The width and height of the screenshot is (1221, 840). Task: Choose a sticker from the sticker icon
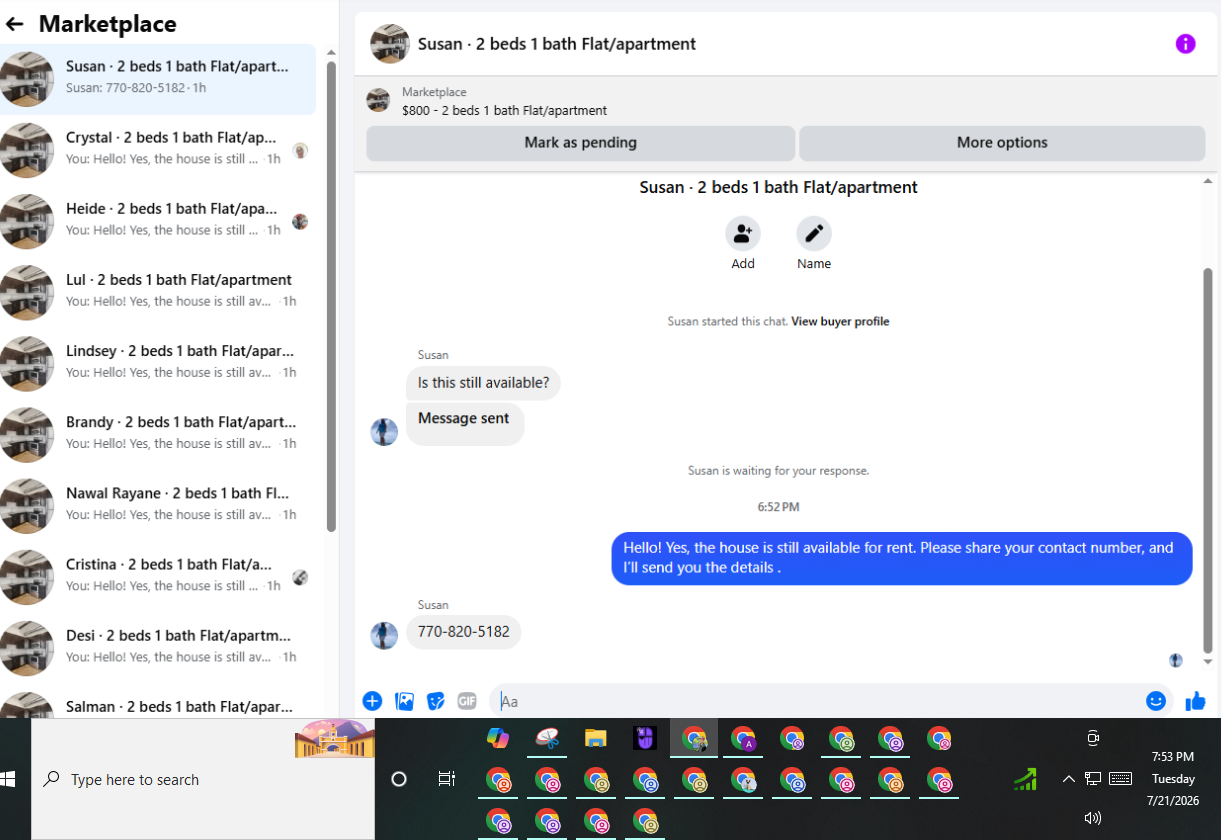click(x=436, y=701)
